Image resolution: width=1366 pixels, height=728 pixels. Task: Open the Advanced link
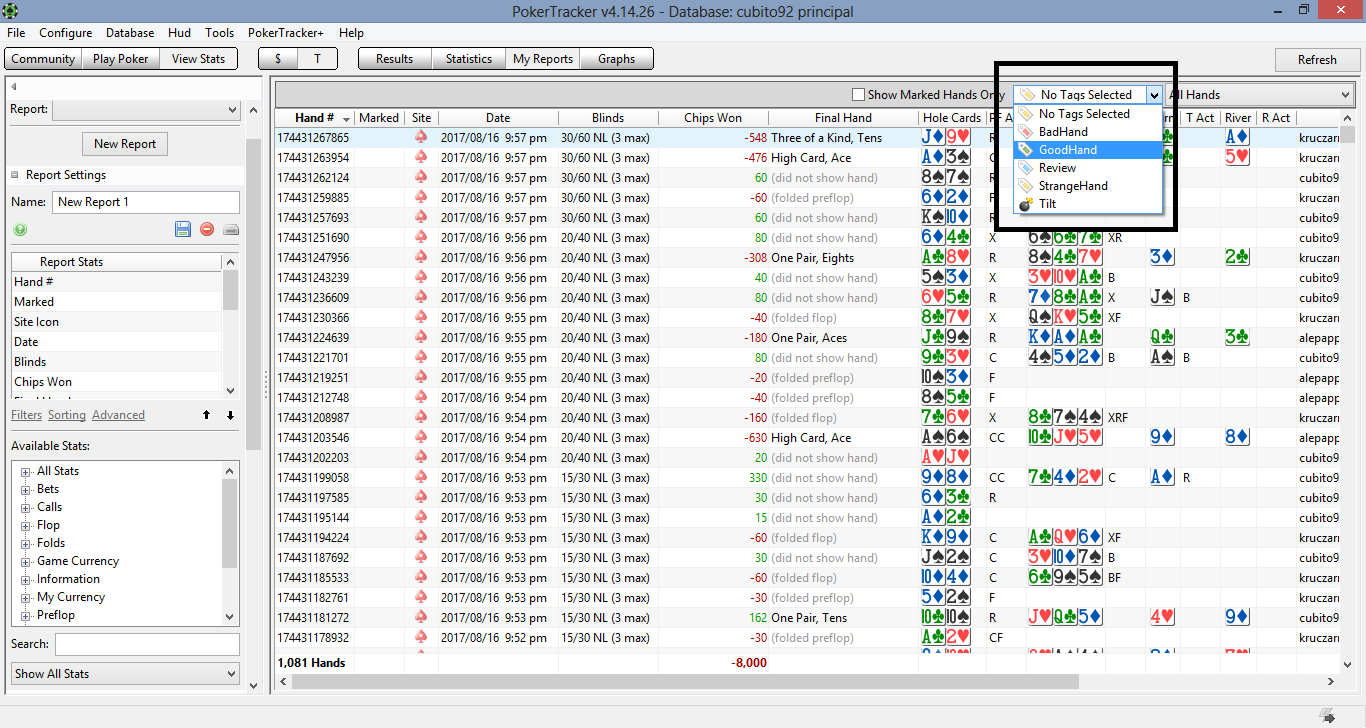[118, 415]
